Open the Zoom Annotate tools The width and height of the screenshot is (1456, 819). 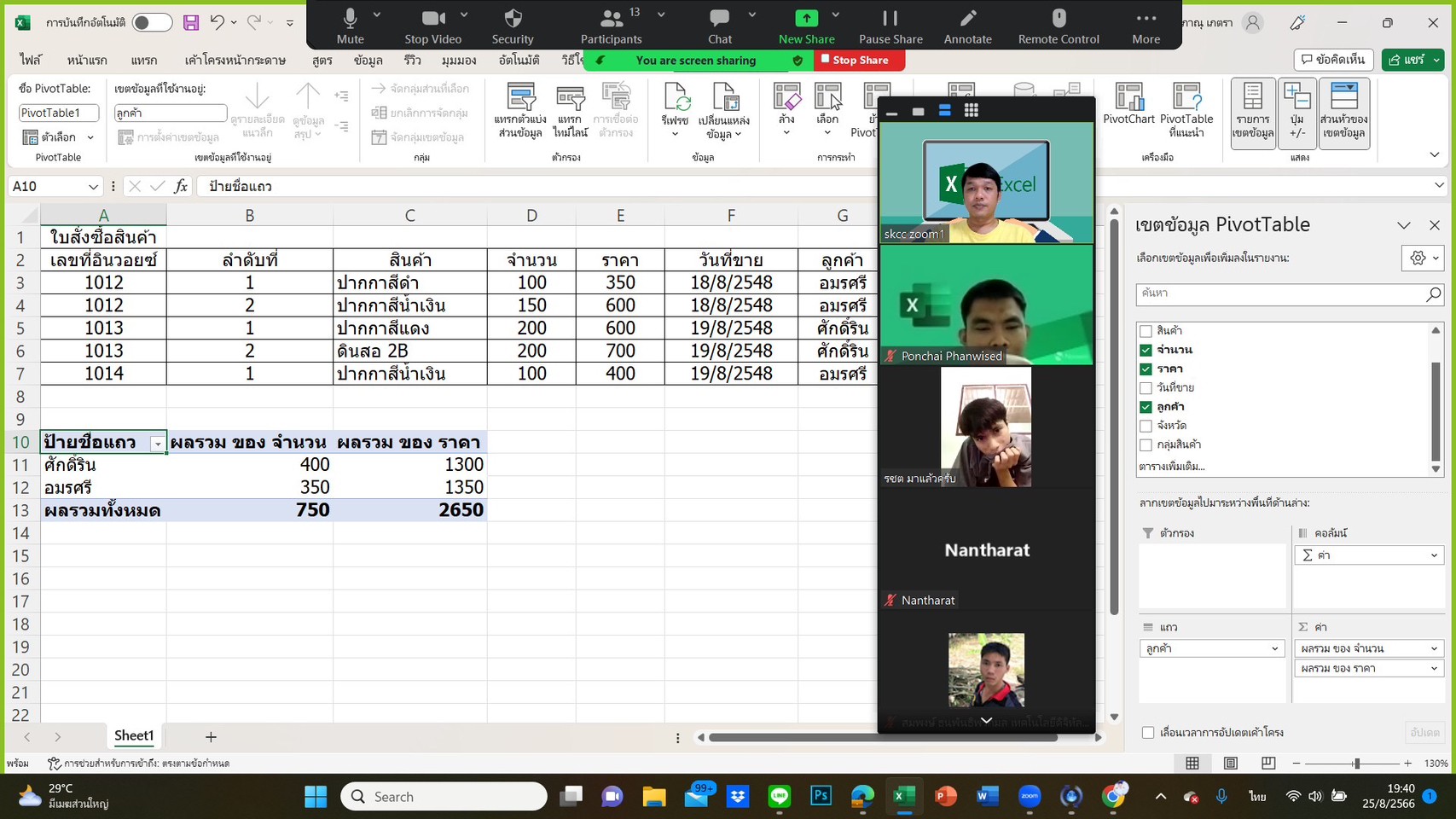pos(967,26)
